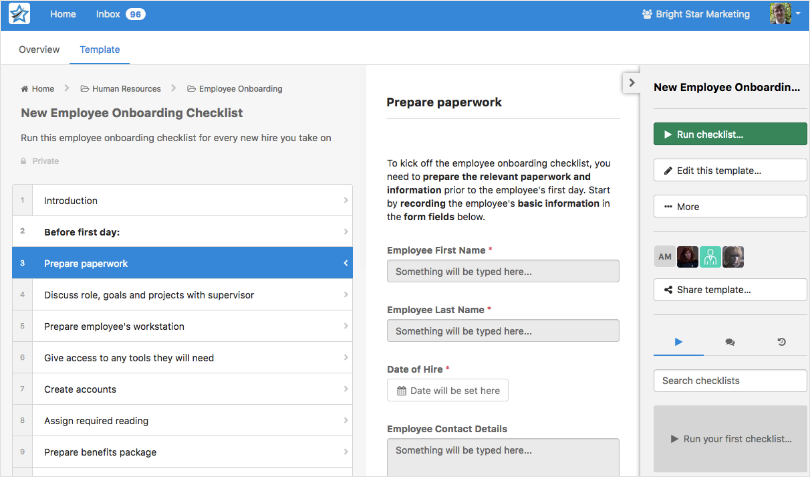Select Prepare employee's workstation task
The height and width of the screenshot is (477, 810).
click(182, 326)
